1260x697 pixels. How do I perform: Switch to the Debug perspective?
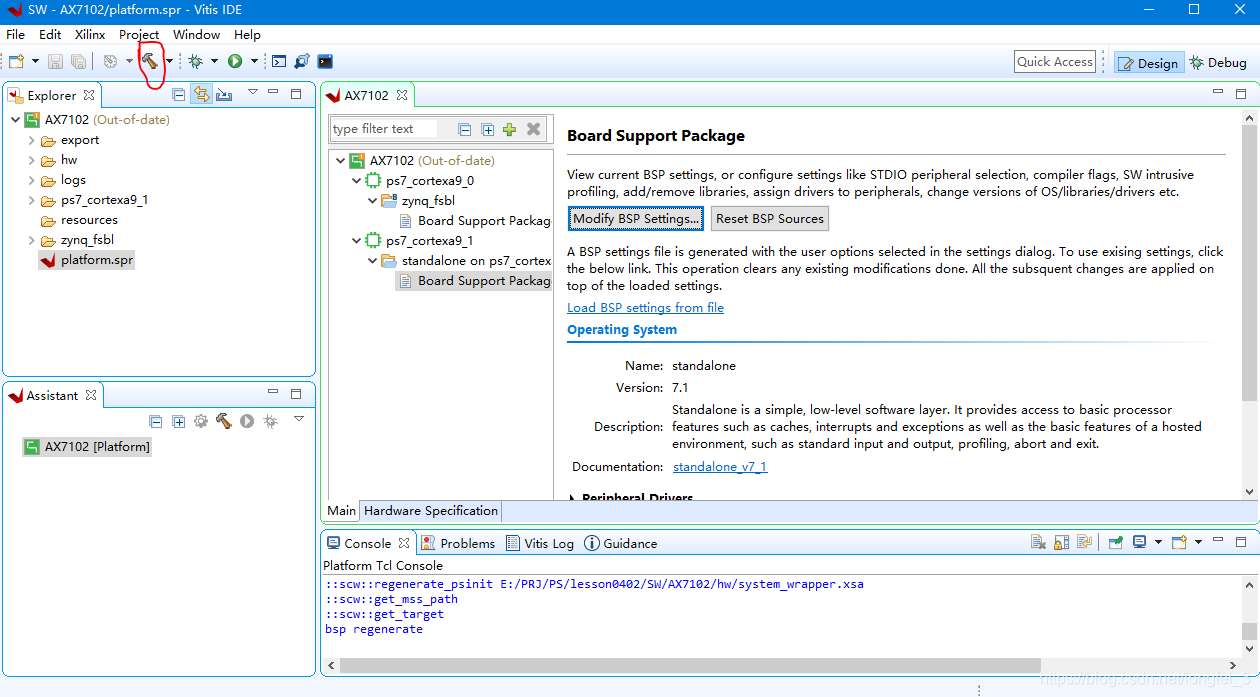tap(1218, 62)
